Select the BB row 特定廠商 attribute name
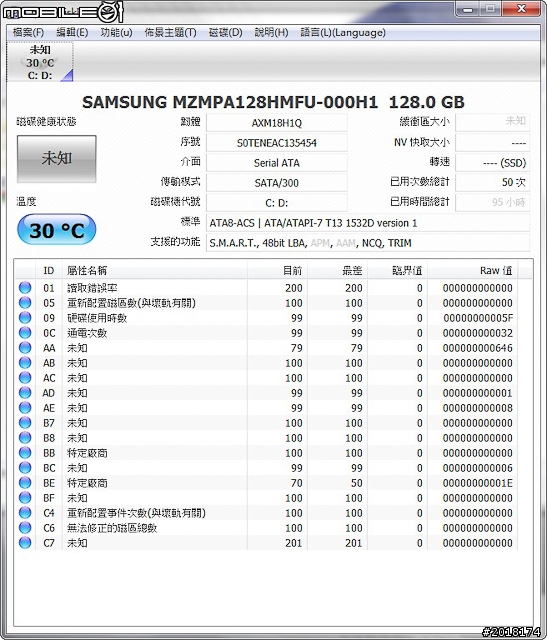 [87, 453]
